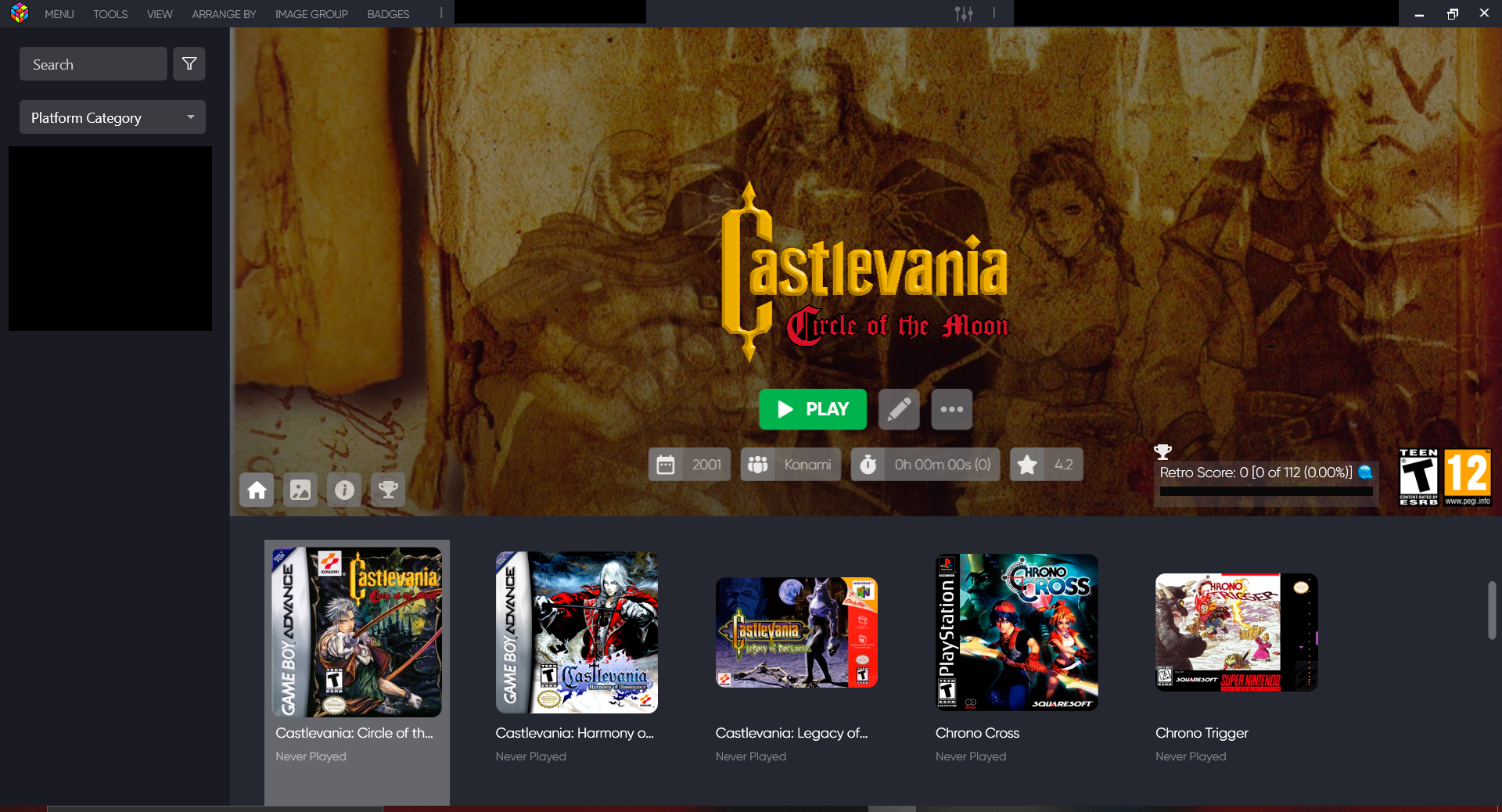Open the ARRANGE BY menu
Screen dimensions: 1502x812
pyautogui.click(x=224, y=14)
